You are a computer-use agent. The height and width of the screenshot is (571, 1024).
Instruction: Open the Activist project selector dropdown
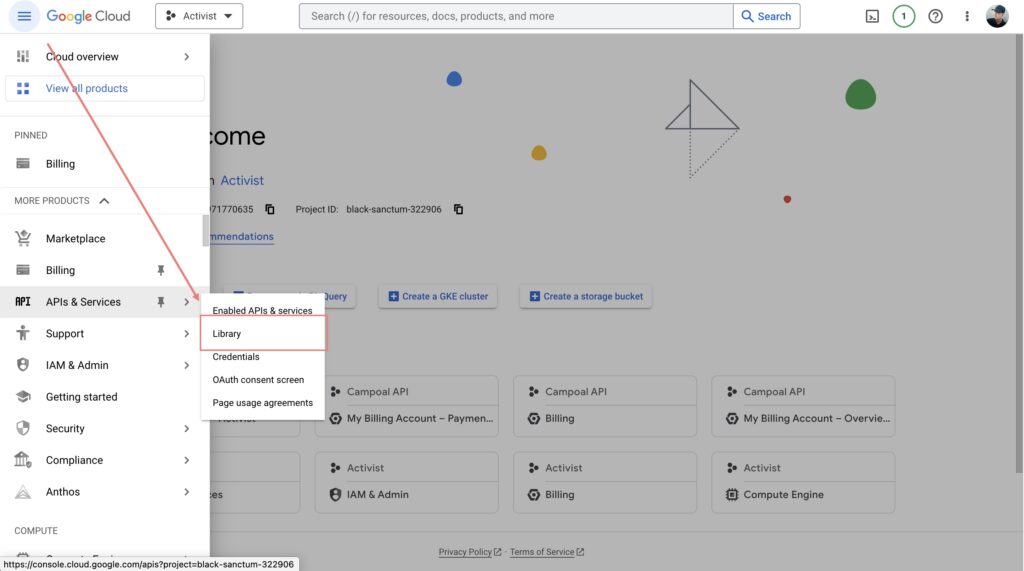(x=199, y=16)
